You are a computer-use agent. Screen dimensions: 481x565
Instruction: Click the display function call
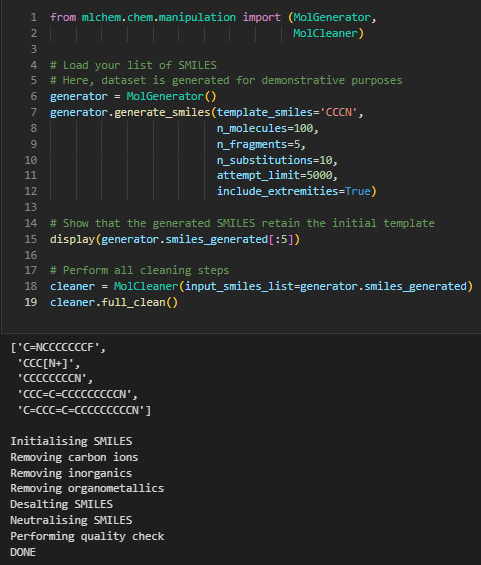tap(72, 239)
